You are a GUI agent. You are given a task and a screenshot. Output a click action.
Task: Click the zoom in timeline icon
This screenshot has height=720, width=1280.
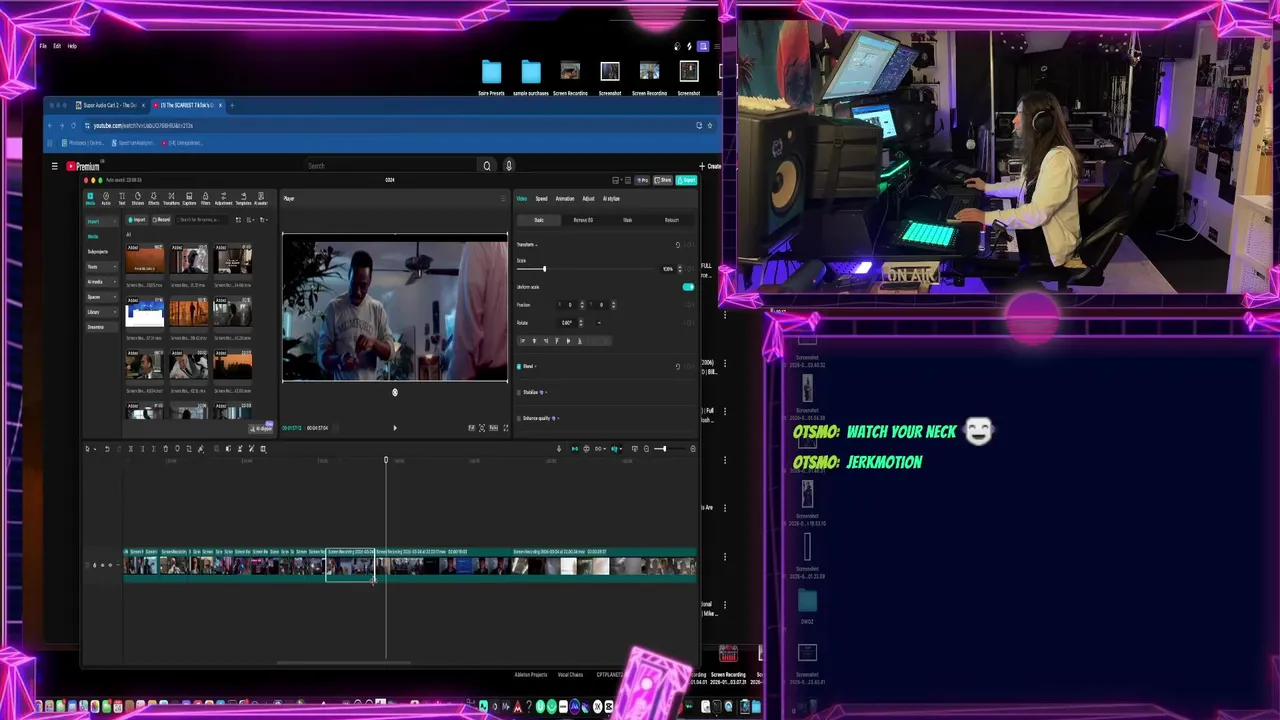[x=693, y=449]
